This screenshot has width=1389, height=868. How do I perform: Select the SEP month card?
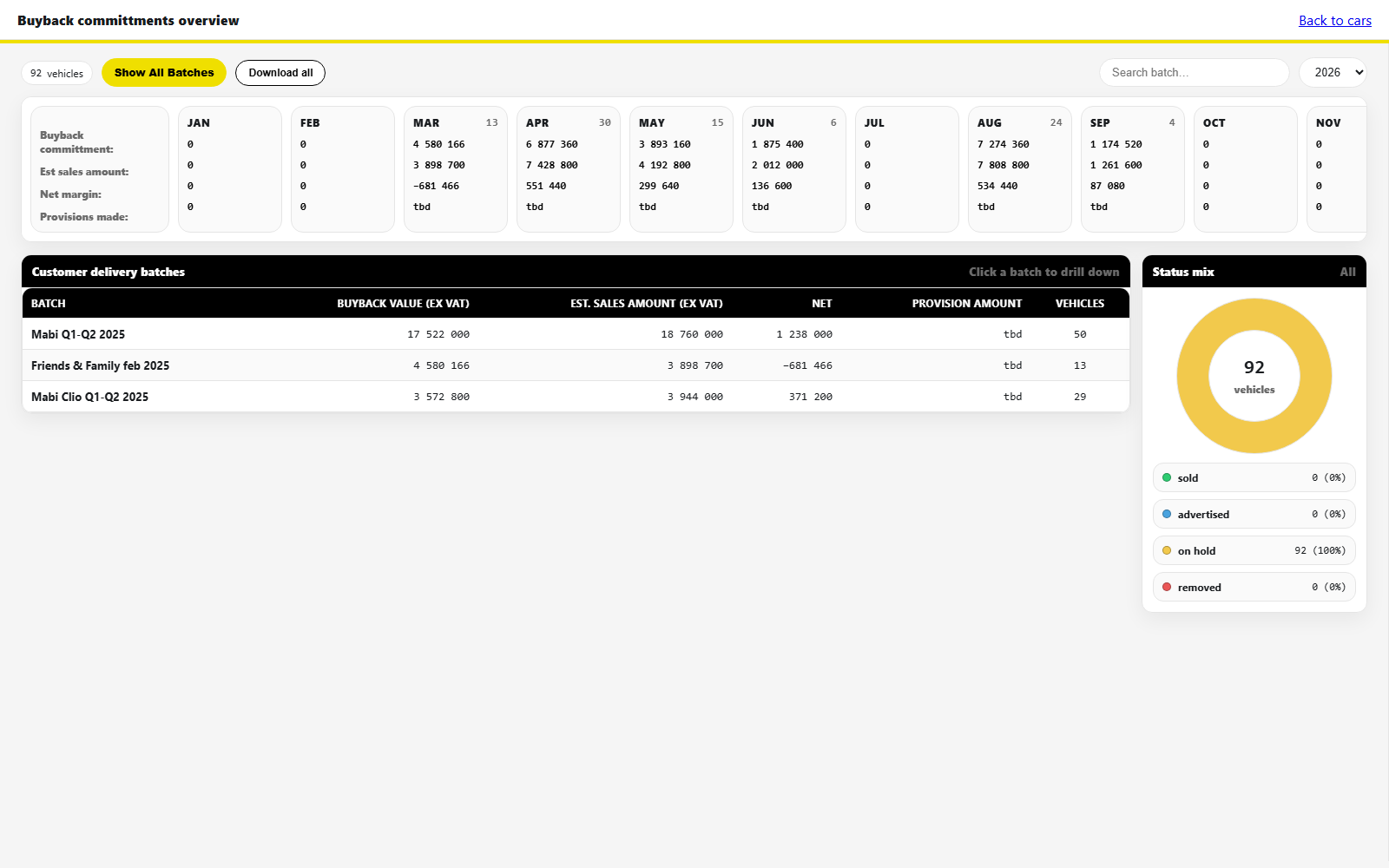(x=1133, y=169)
